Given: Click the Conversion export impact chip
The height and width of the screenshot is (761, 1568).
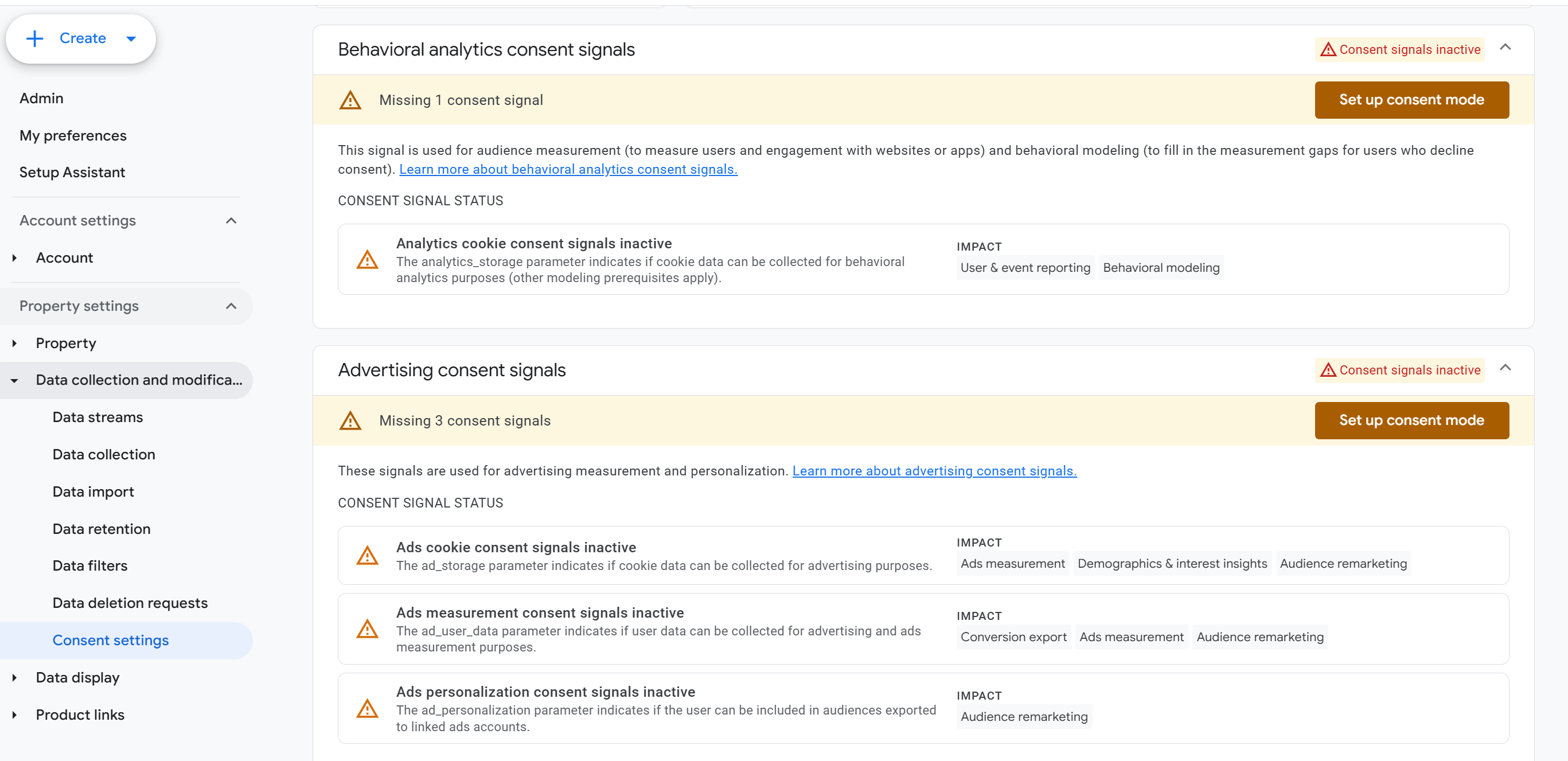Looking at the screenshot, I should pos(1013,637).
